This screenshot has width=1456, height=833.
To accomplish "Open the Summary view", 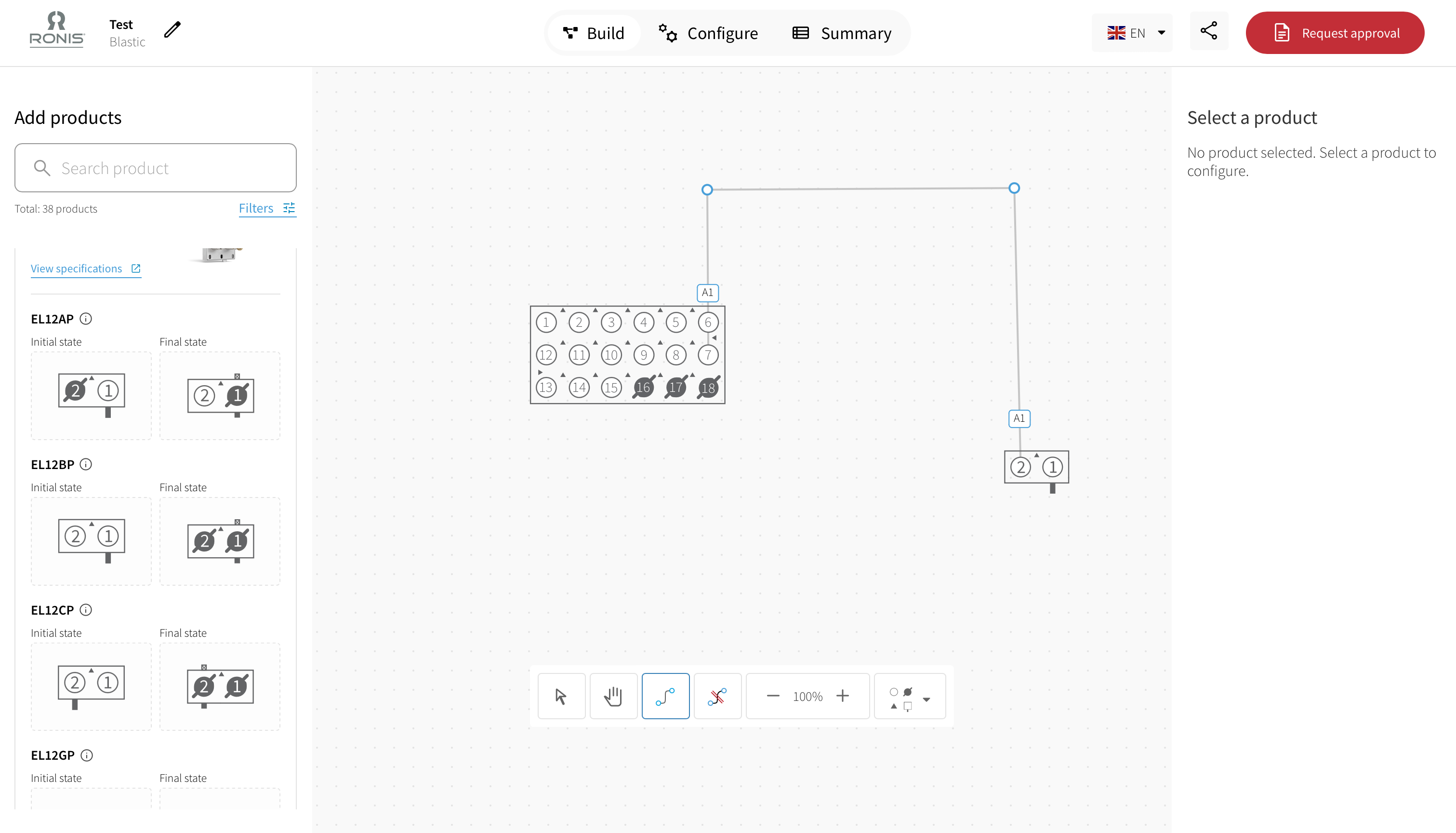I will pos(840,33).
